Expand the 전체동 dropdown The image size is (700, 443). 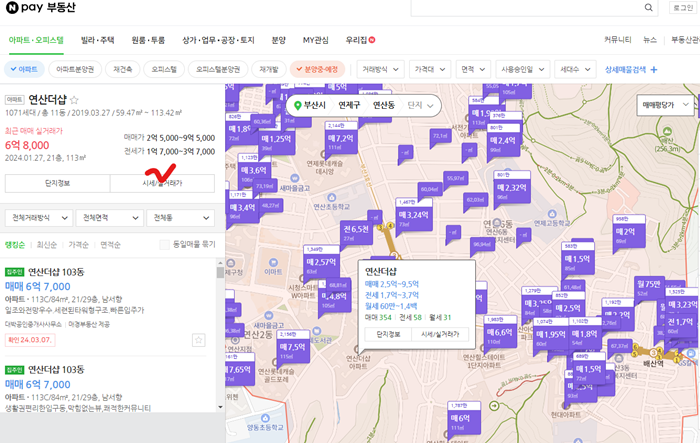[x=180, y=218]
